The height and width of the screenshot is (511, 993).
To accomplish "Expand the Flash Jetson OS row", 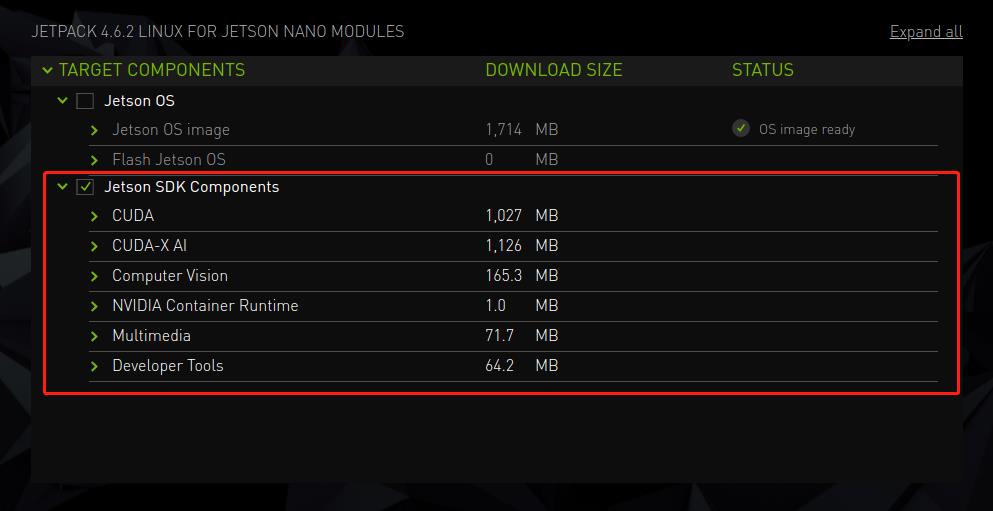I will [x=94, y=160].
